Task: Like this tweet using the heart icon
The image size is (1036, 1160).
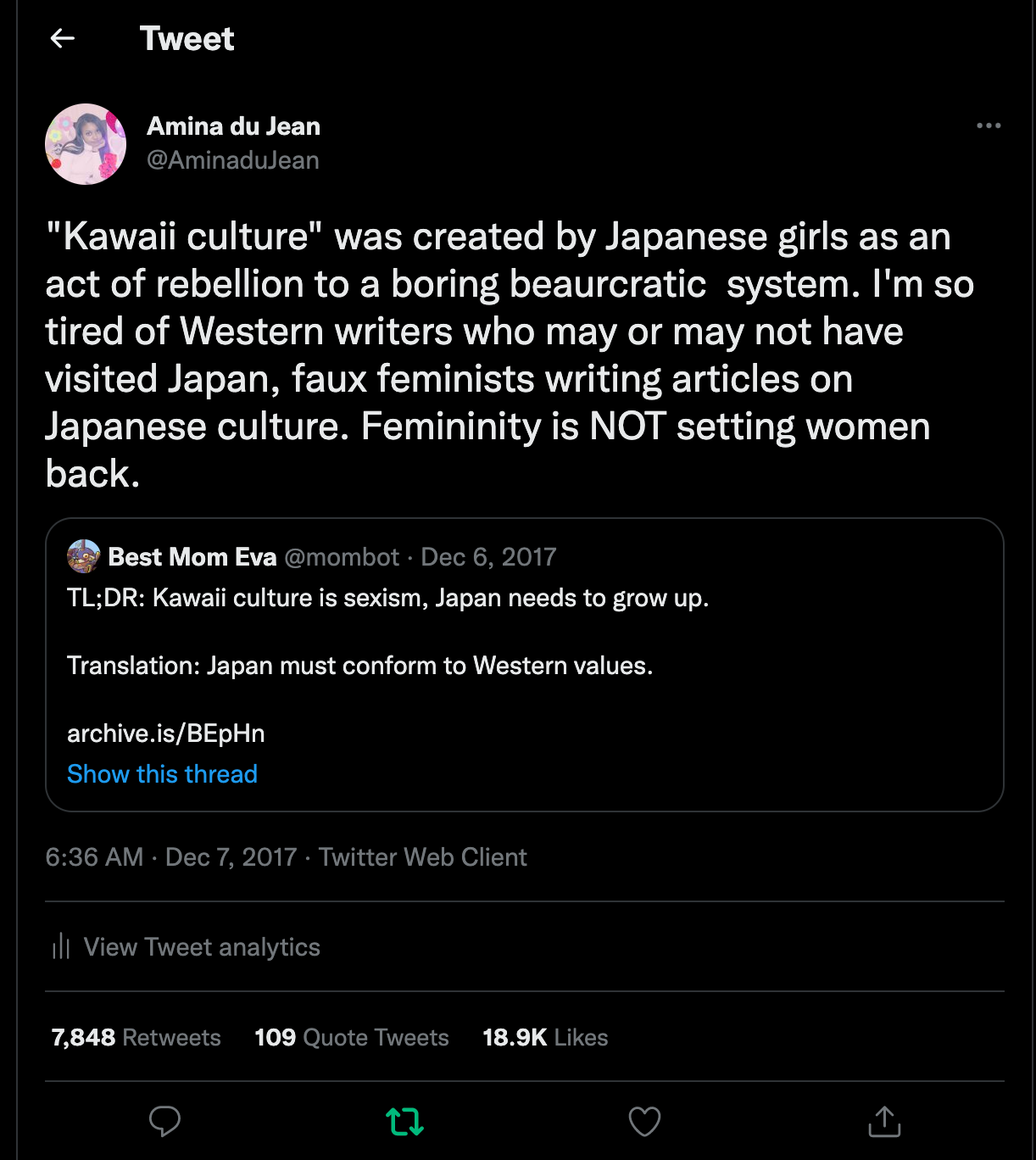Action: point(644,1121)
